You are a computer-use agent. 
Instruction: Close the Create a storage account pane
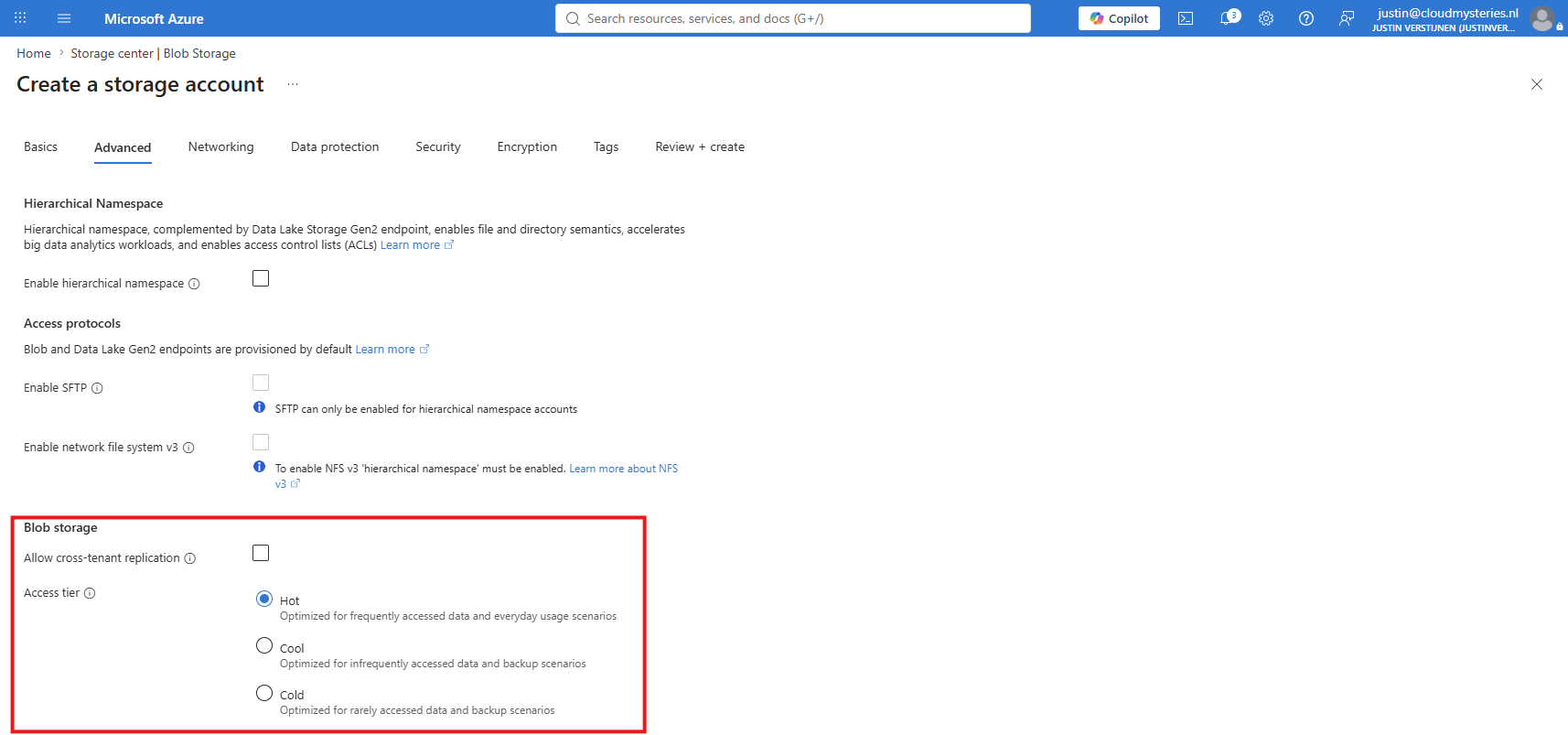1537,84
